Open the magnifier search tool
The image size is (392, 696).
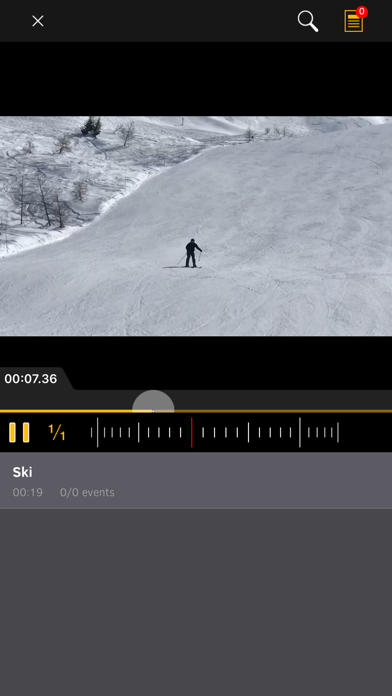[x=308, y=21]
